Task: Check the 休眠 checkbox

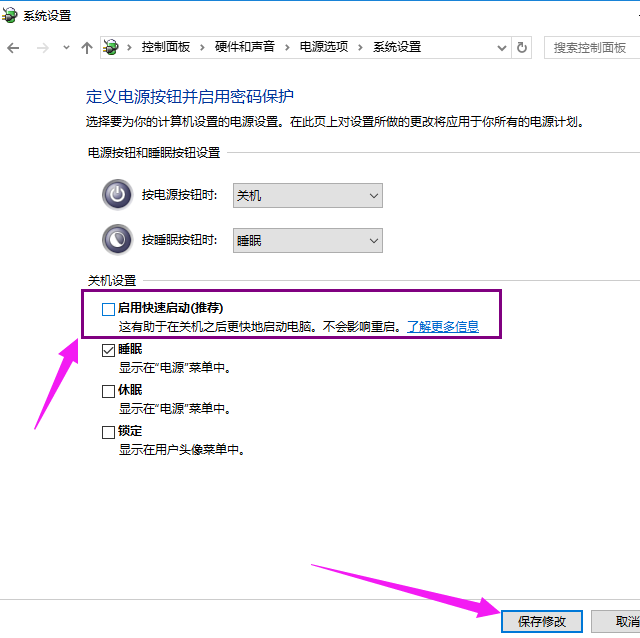Action: pos(108,392)
